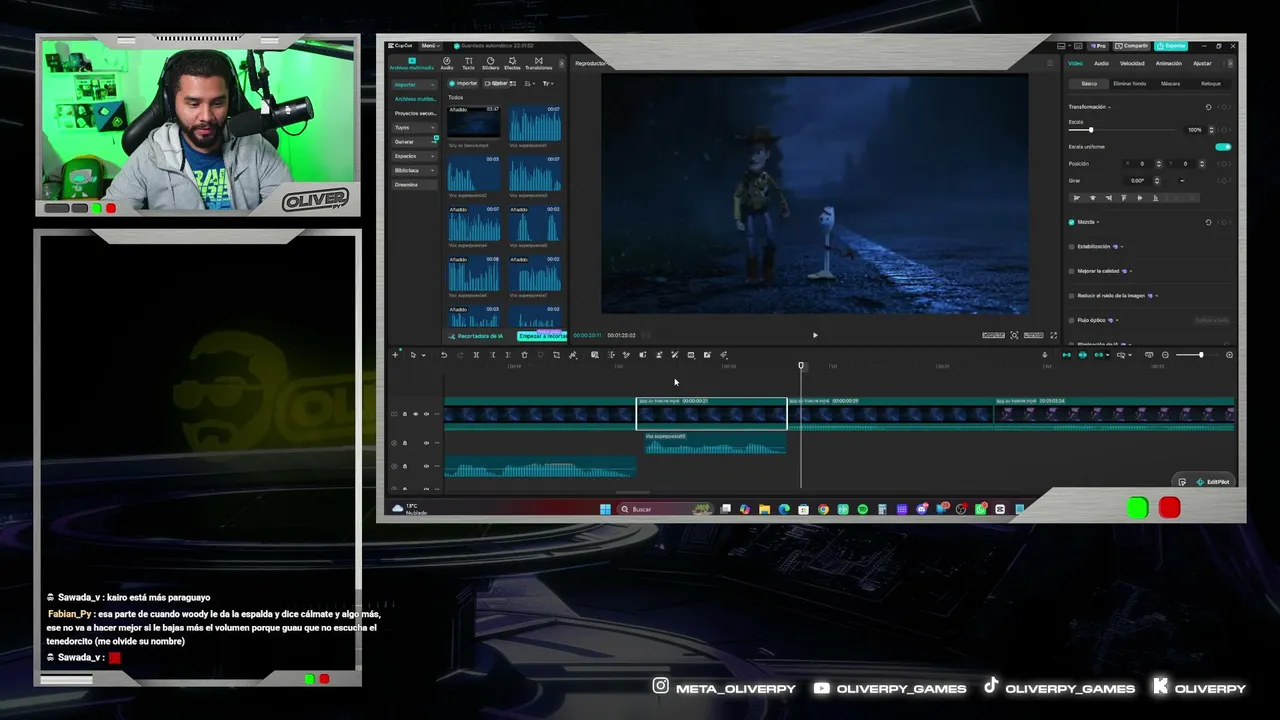Open the Efectos panel icon

pyautogui.click(x=512, y=63)
